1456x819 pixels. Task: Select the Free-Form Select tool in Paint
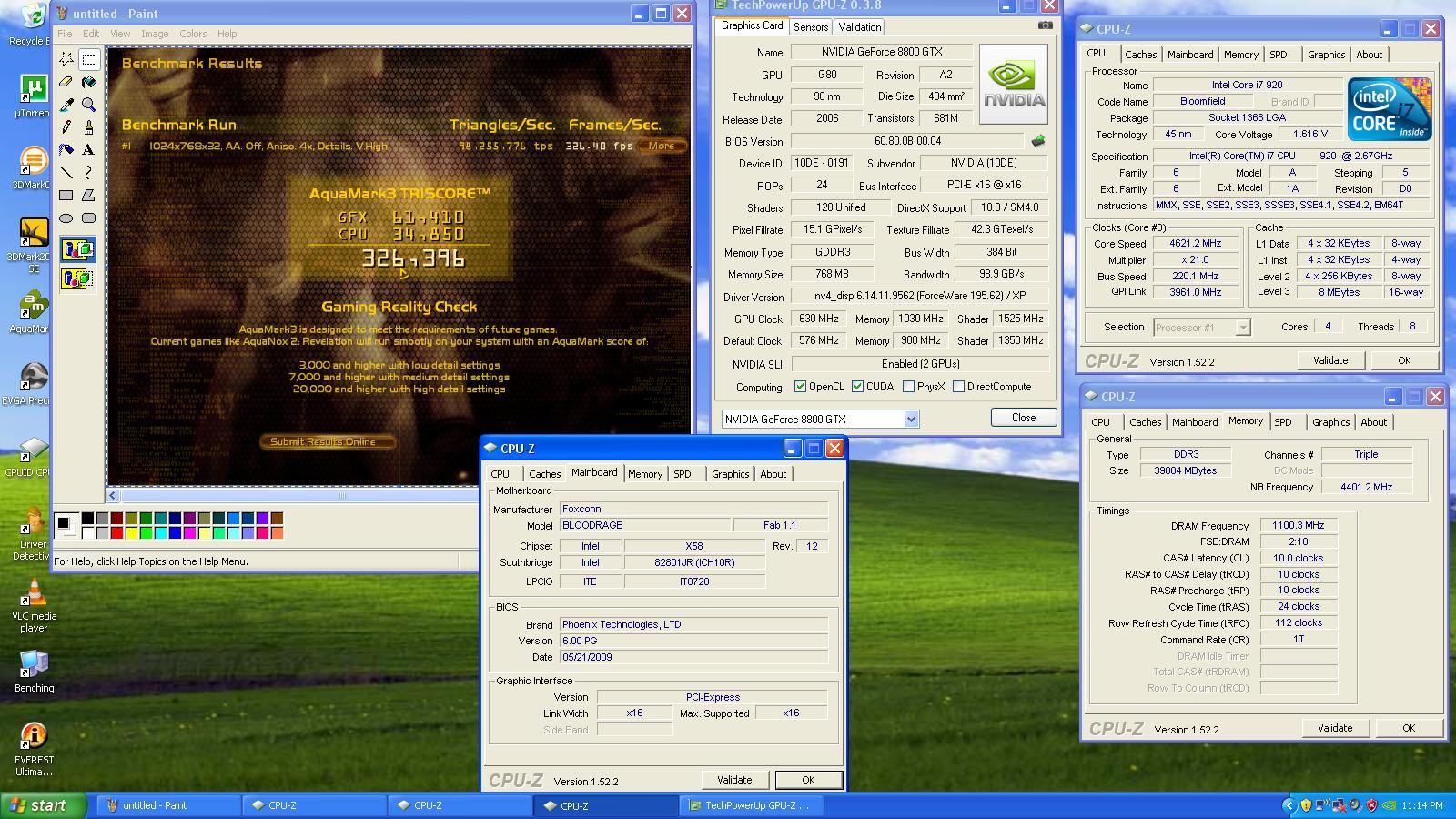point(66,59)
